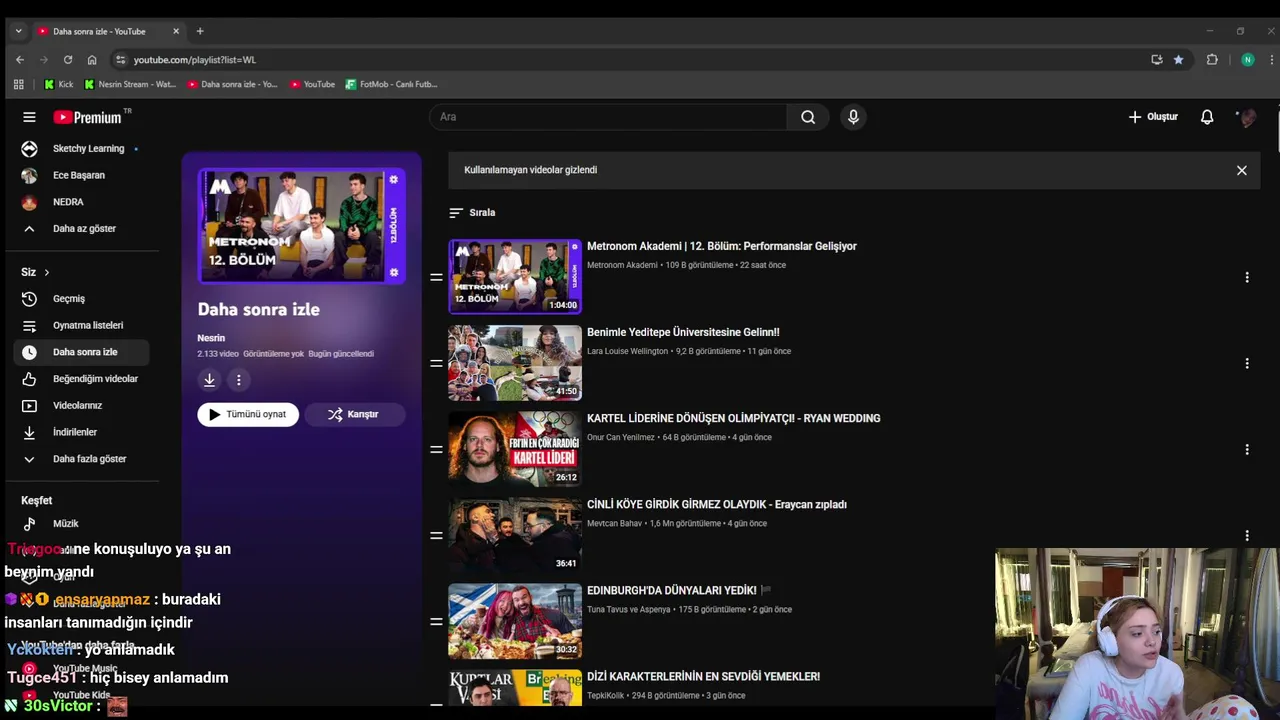Viewport: 1280px width, 720px height.
Task: Open the Chrome profile N avatar
Action: click(1247, 60)
